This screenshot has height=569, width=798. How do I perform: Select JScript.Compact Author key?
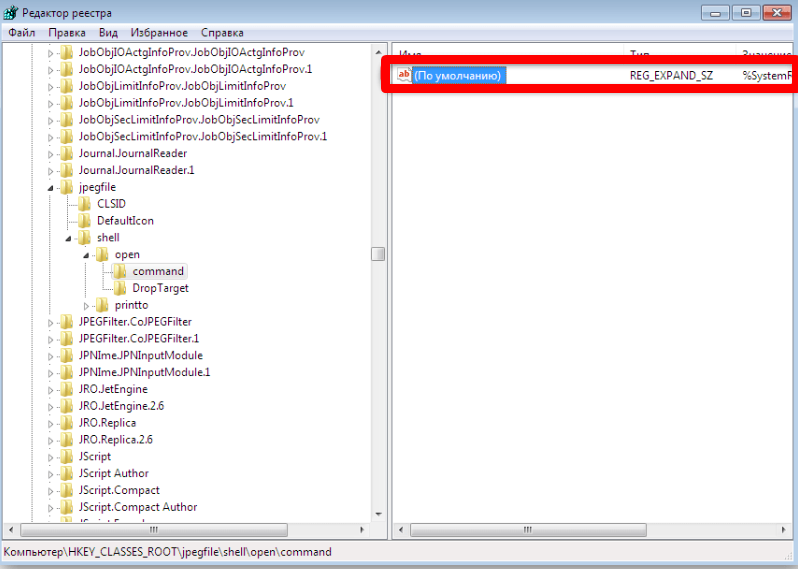[x=138, y=507]
